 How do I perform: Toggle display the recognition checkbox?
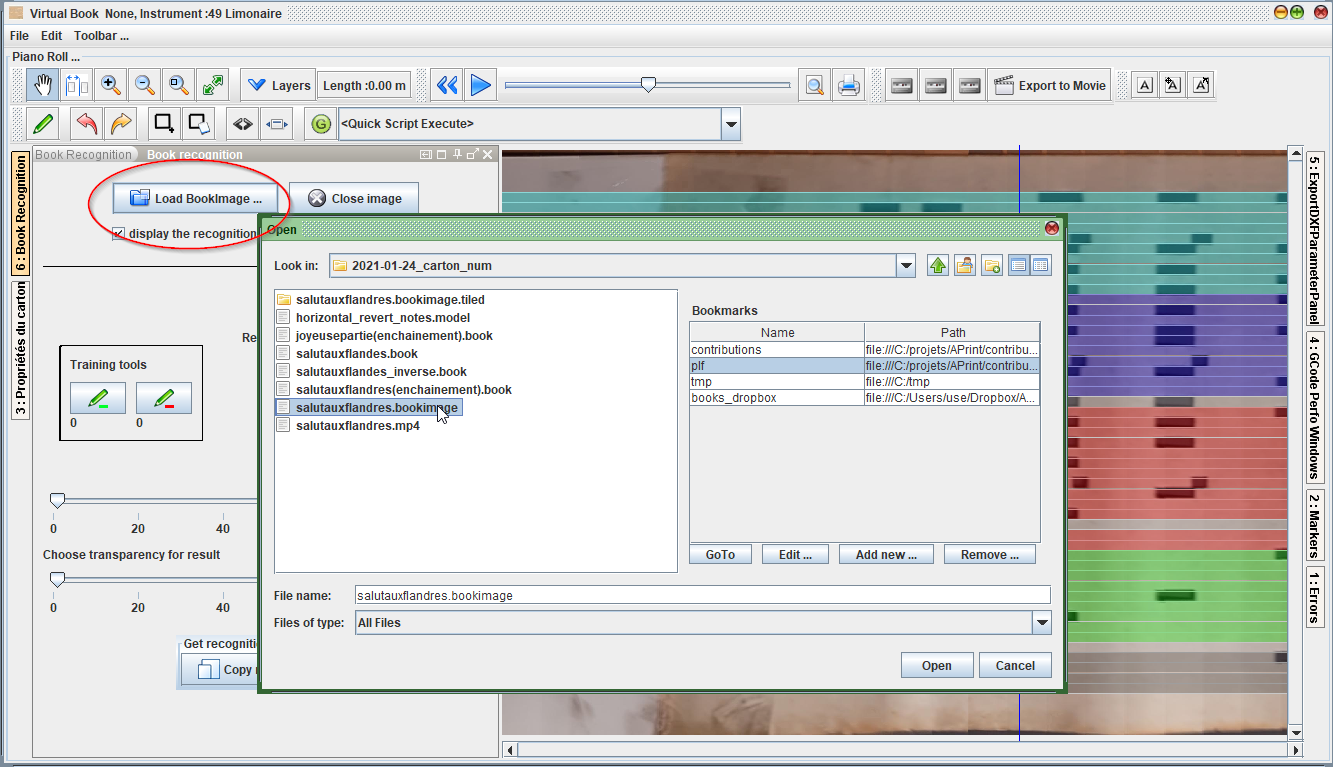pos(119,233)
